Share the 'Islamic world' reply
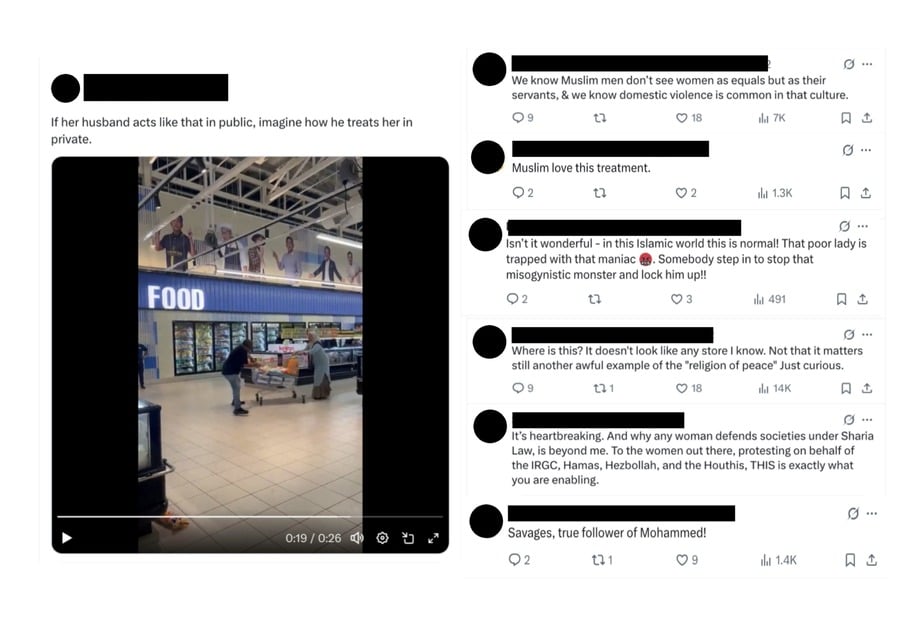The width and height of the screenshot is (922, 628). 863,299
